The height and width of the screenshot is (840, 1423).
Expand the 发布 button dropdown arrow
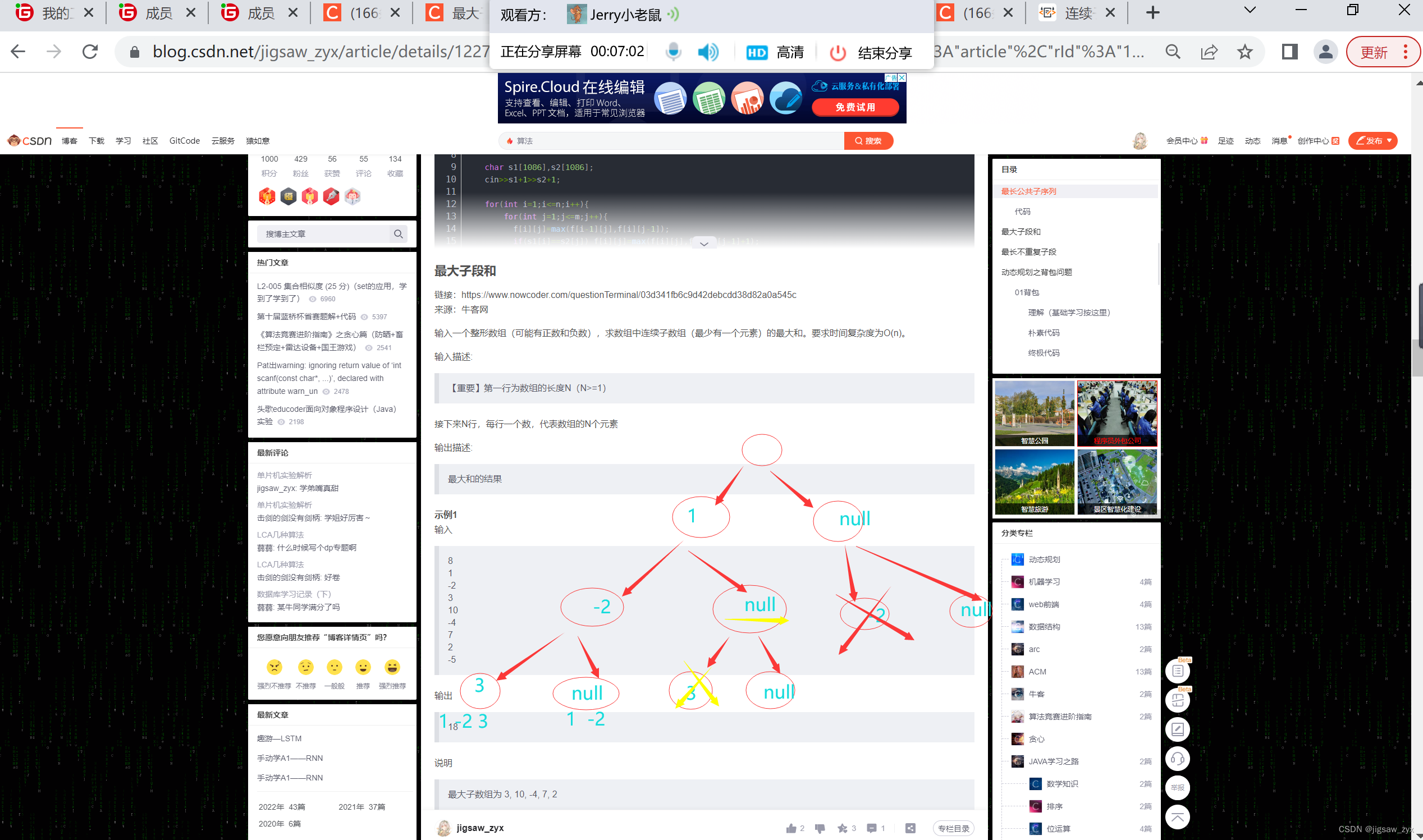coord(1388,140)
